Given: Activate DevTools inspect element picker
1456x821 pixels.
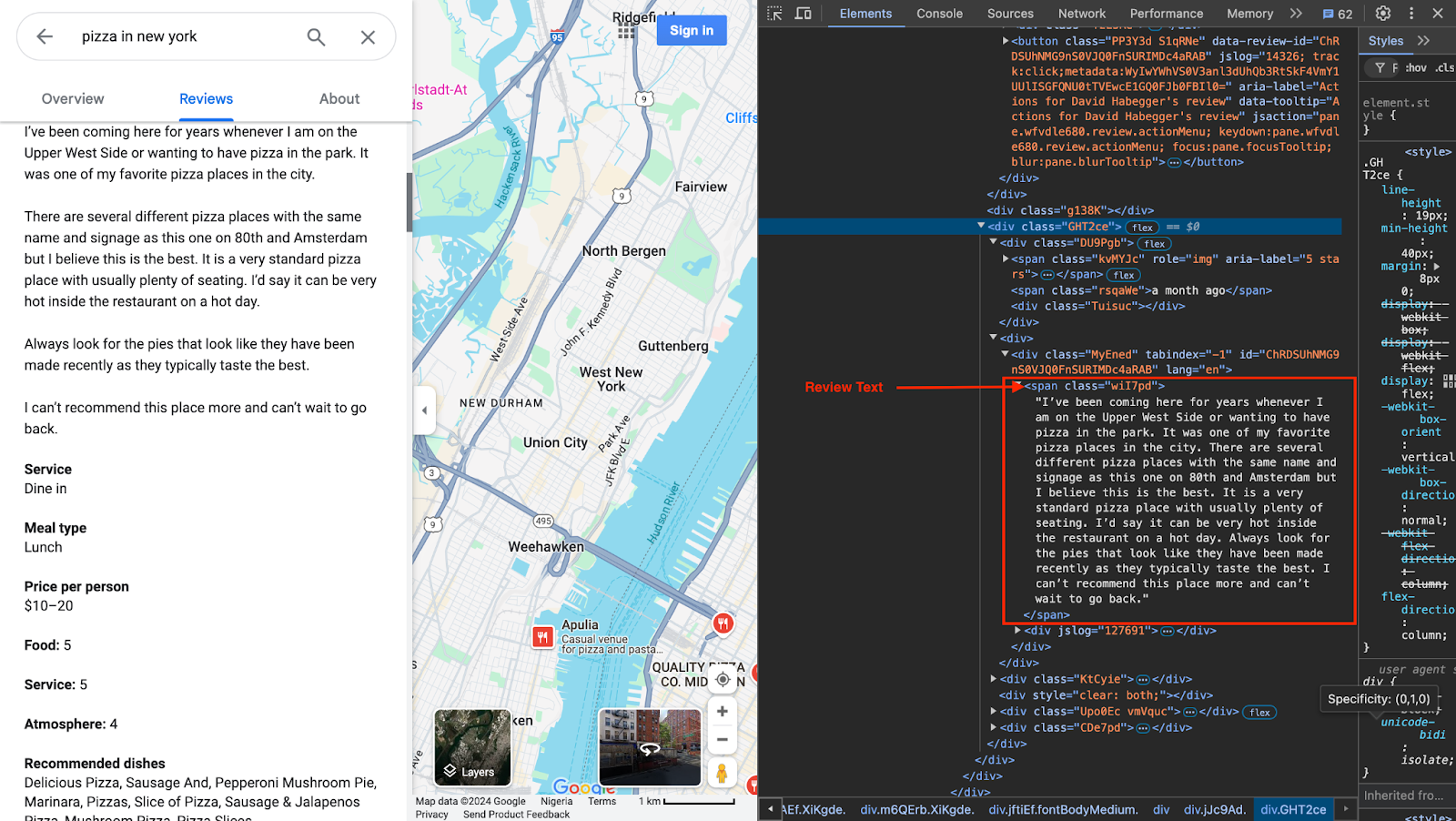Looking at the screenshot, I should click(x=774, y=14).
